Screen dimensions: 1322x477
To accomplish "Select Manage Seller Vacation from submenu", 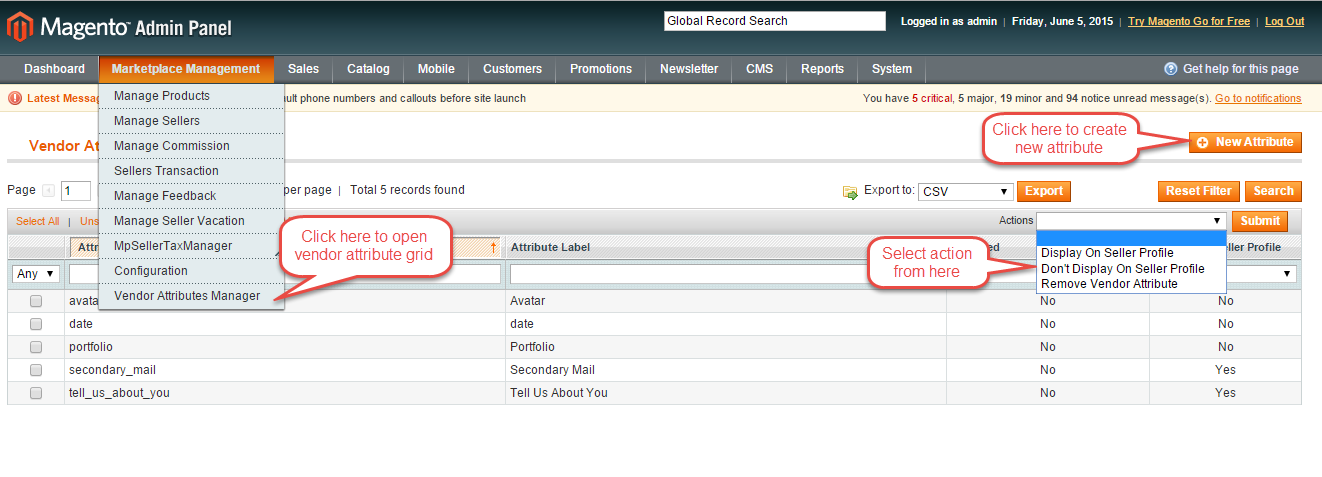I will pos(191,221).
